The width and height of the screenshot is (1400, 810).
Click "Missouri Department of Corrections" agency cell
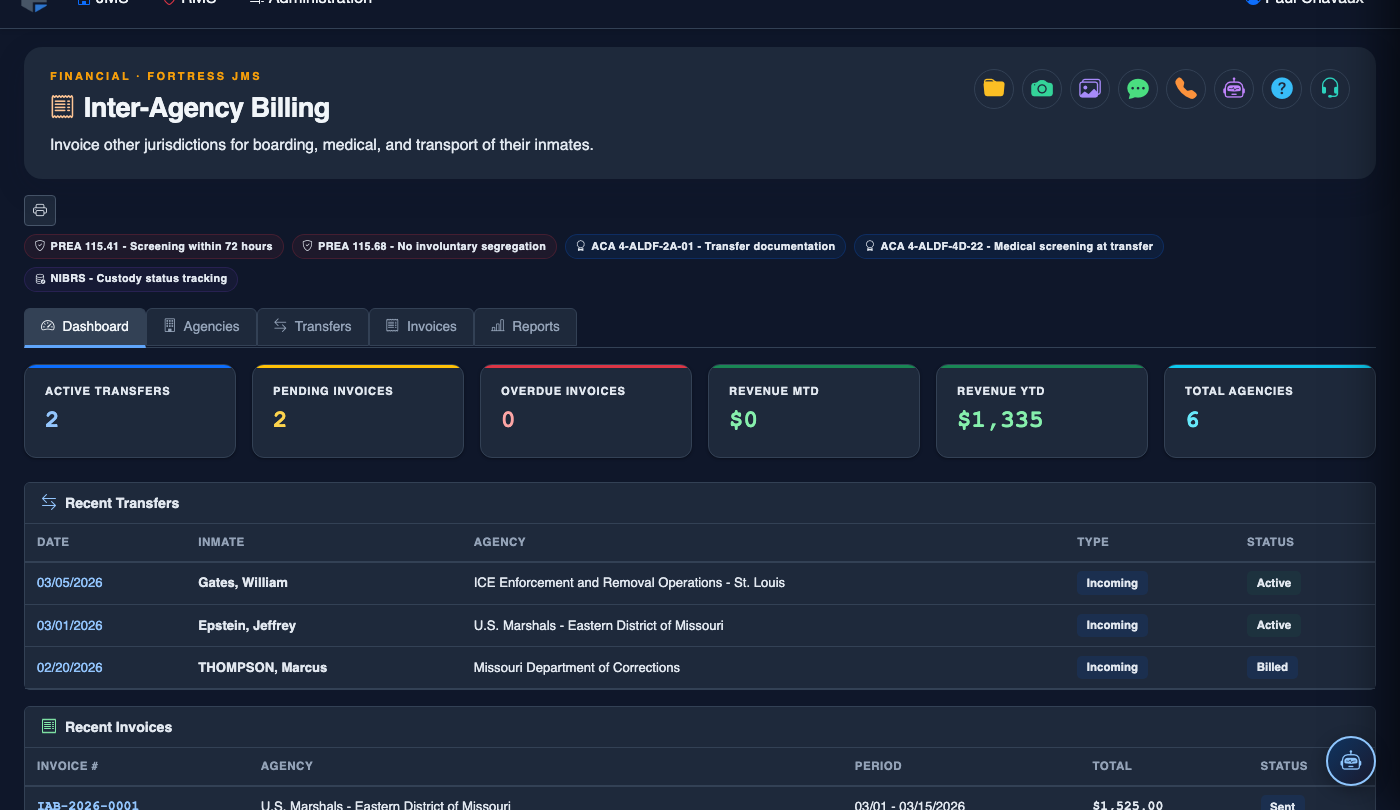click(577, 667)
